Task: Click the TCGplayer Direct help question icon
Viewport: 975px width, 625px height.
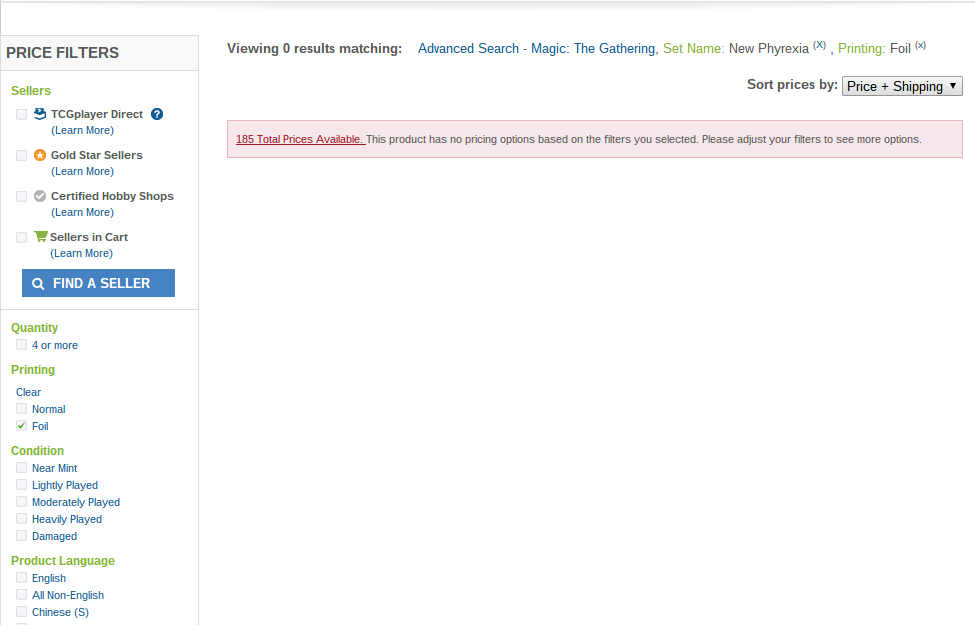Action: coord(157,114)
